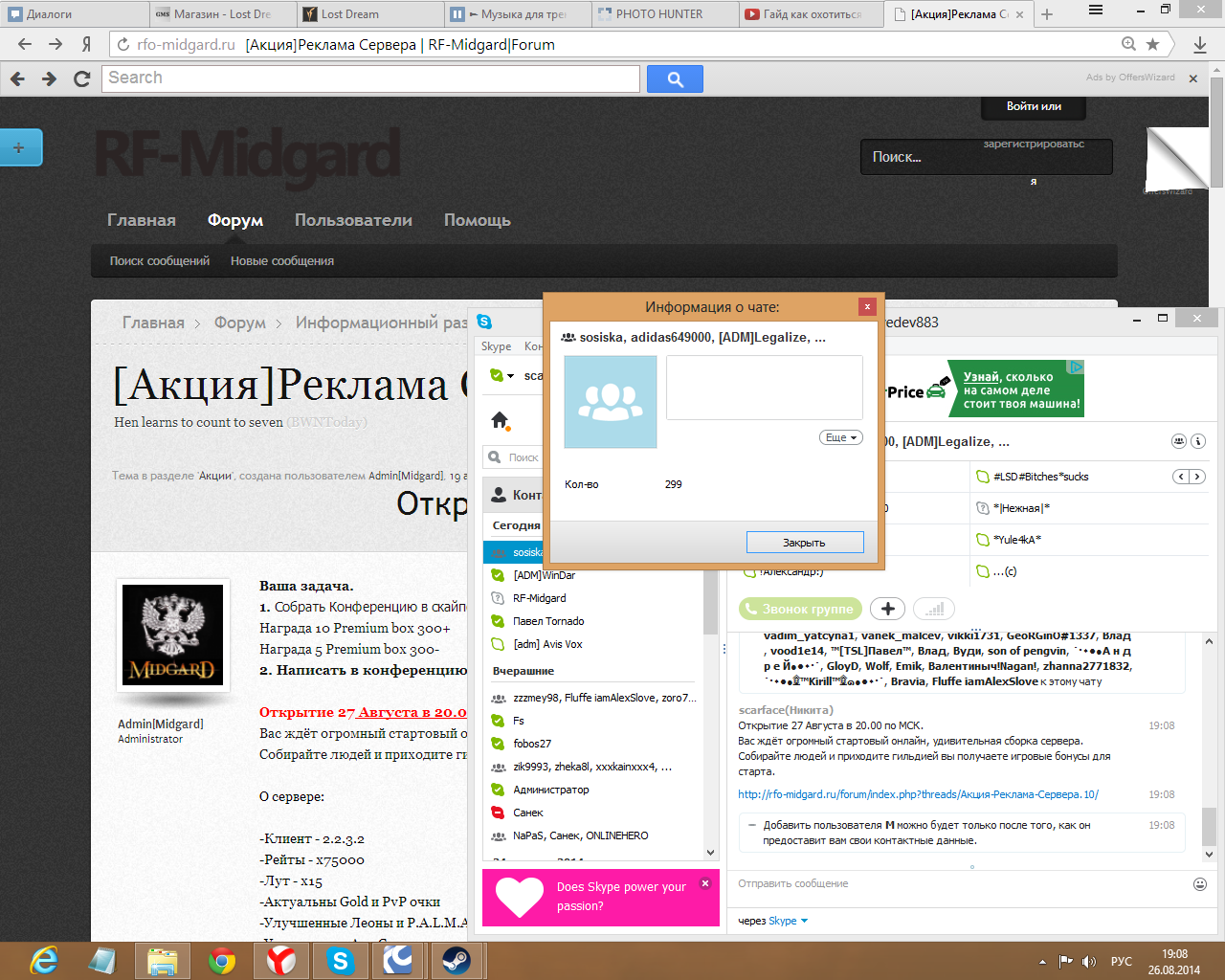Click the Skype contacts Поиск field
The width and height of the screenshot is (1225, 980).
(512, 457)
